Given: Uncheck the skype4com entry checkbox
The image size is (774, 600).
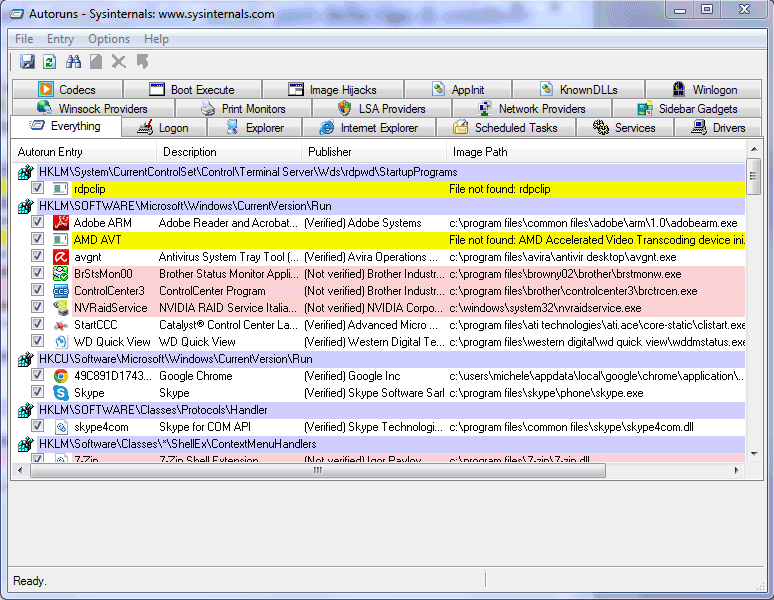Looking at the screenshot, I should [37, 427].
